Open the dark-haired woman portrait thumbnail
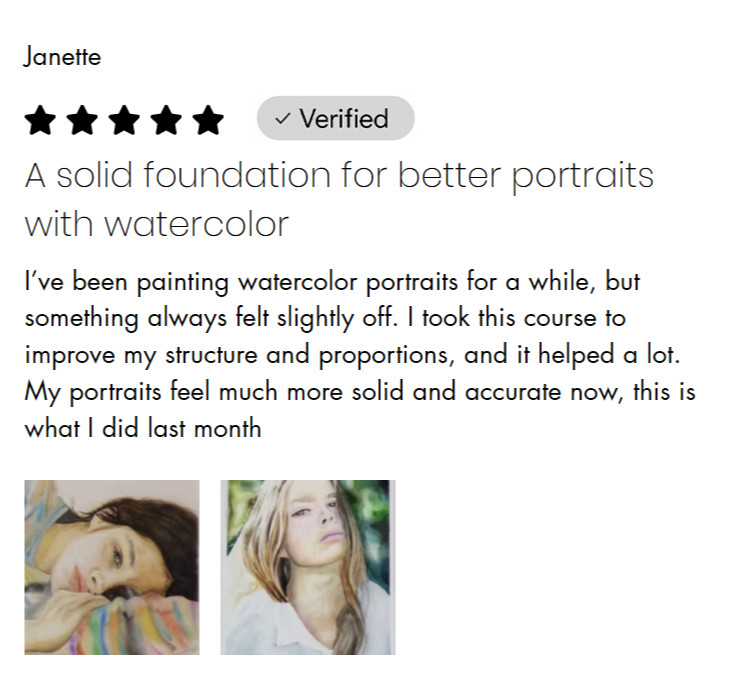739x676 pixels. (112, 567)
